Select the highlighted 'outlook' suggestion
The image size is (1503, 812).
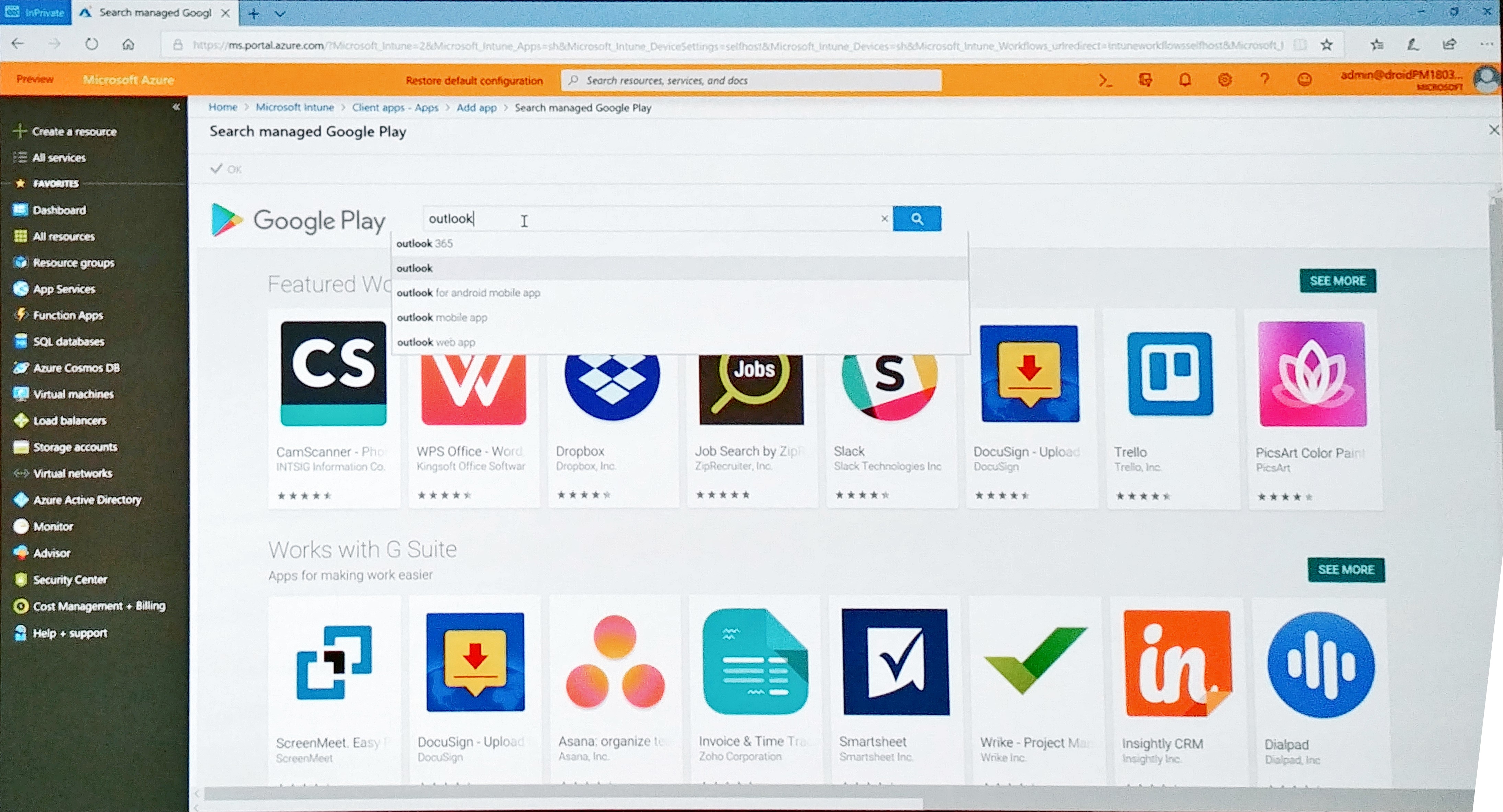(680, 268)
